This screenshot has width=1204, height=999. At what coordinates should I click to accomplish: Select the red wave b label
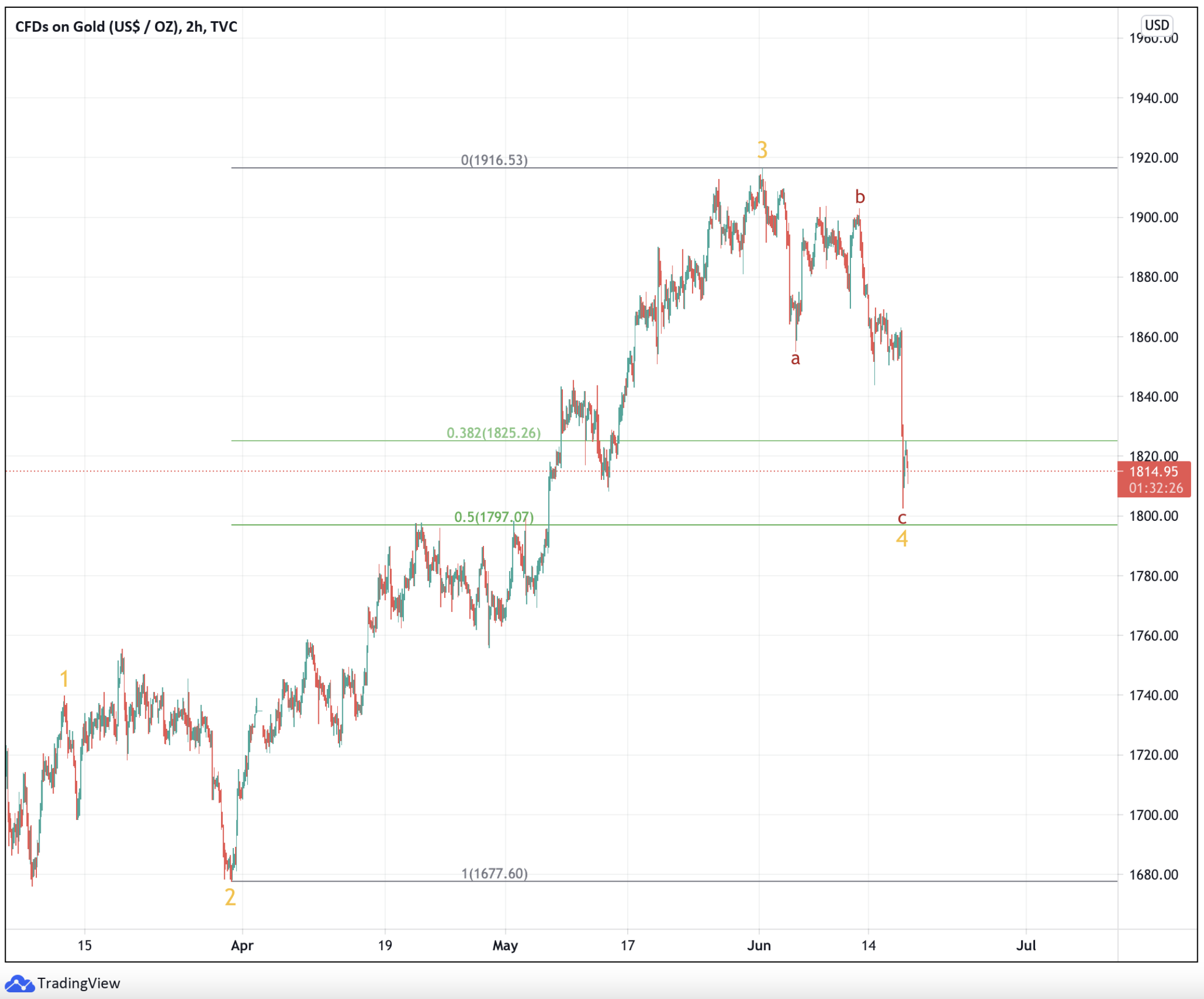[859, 197]
